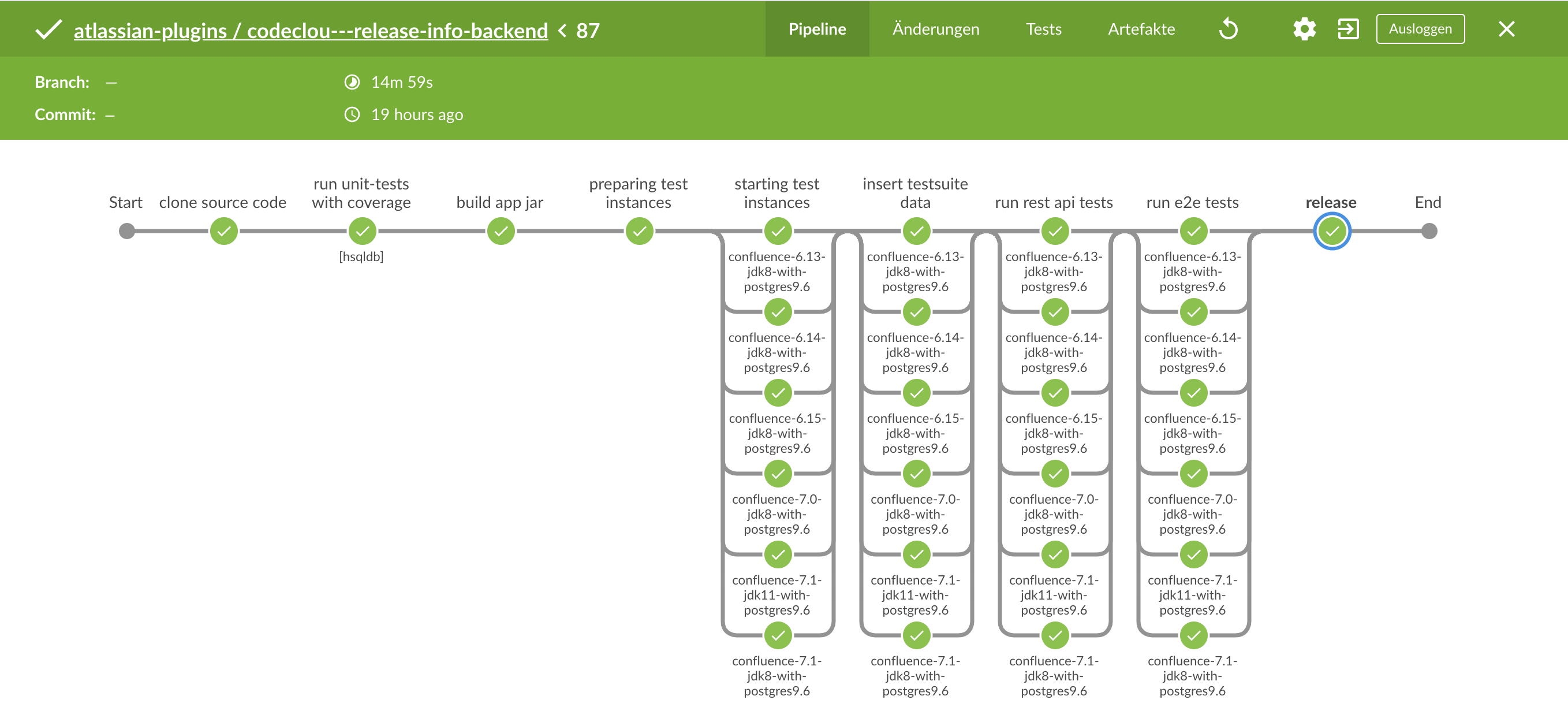The width and height of the screenshot is (1568, 722).
Task: Select confluence-6.15 node under run e2e tests
Action: [x=1194, y=393]
